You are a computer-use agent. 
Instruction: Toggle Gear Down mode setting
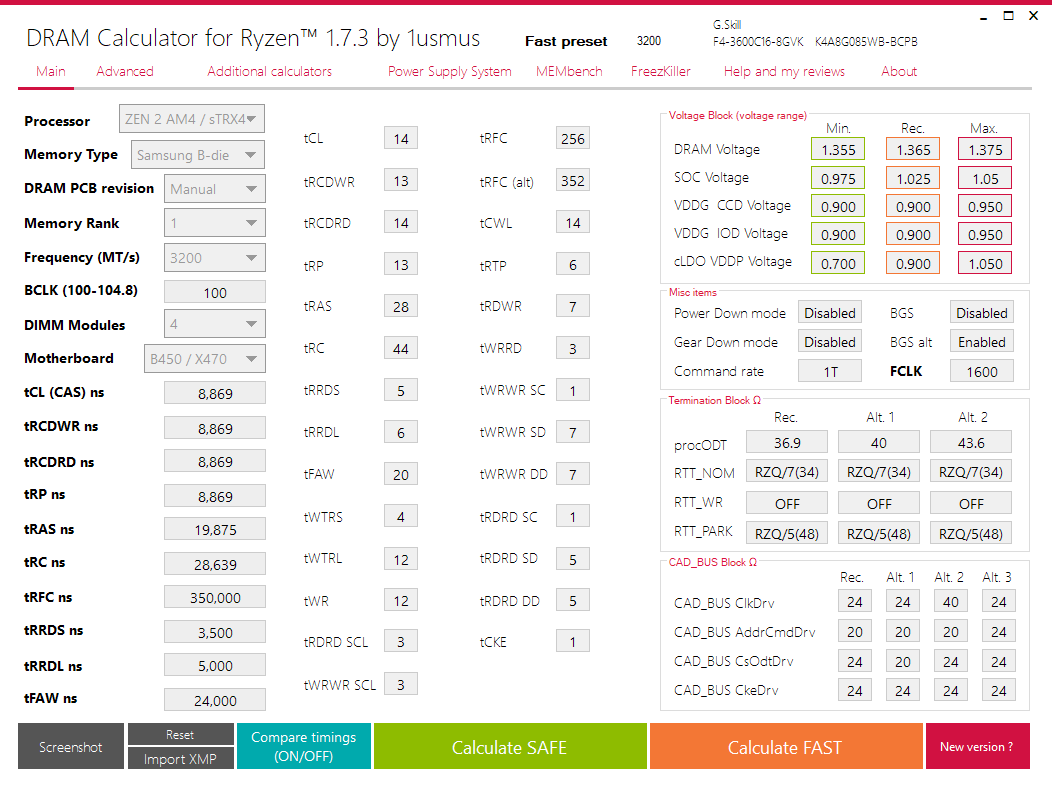tap(830, 341)
